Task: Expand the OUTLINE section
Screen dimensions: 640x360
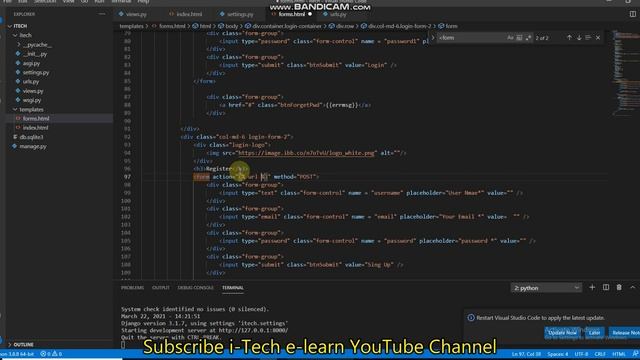Action: coord(23,344)
